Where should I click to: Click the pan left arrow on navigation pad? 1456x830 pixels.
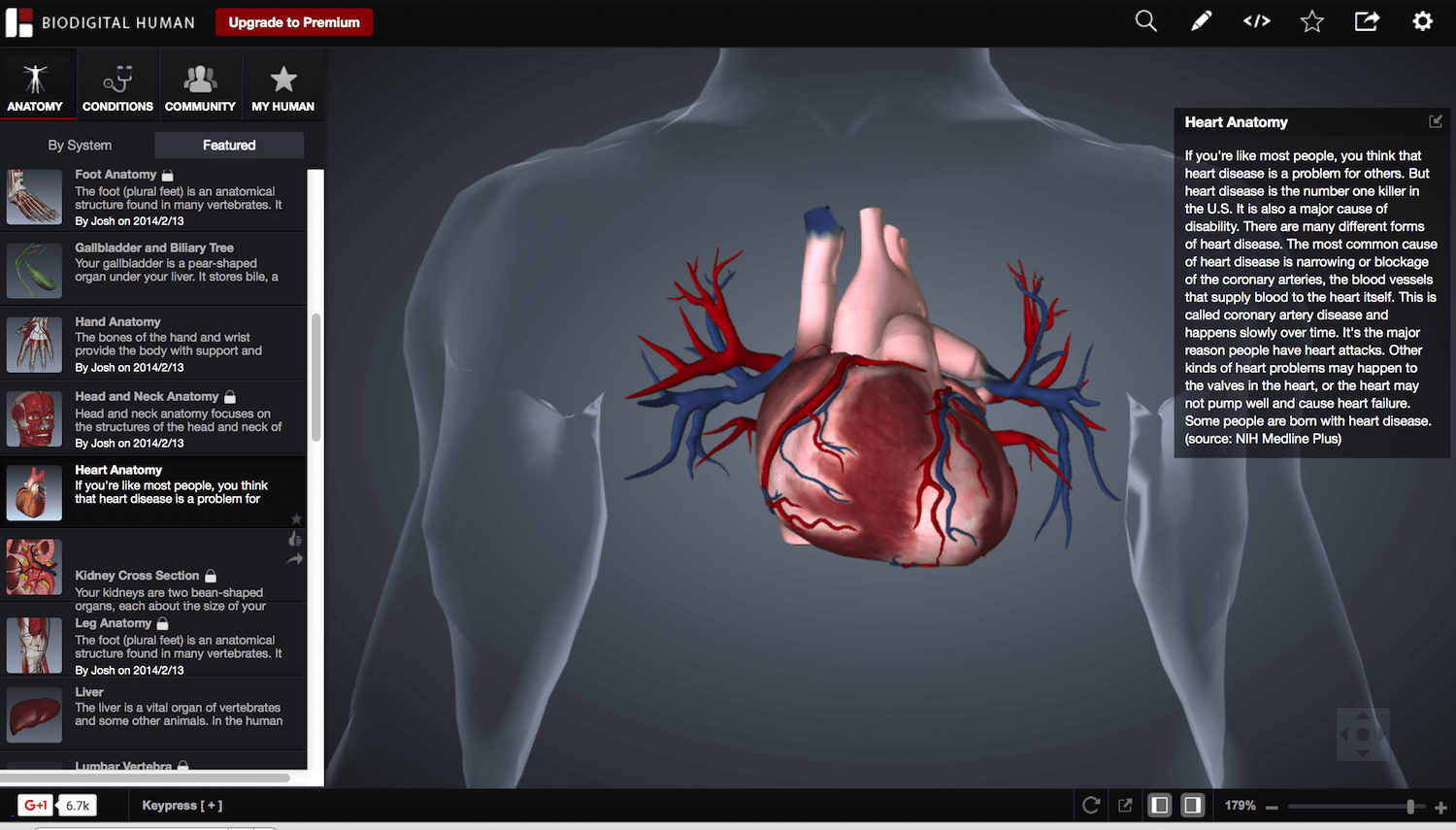[1343, 735]
